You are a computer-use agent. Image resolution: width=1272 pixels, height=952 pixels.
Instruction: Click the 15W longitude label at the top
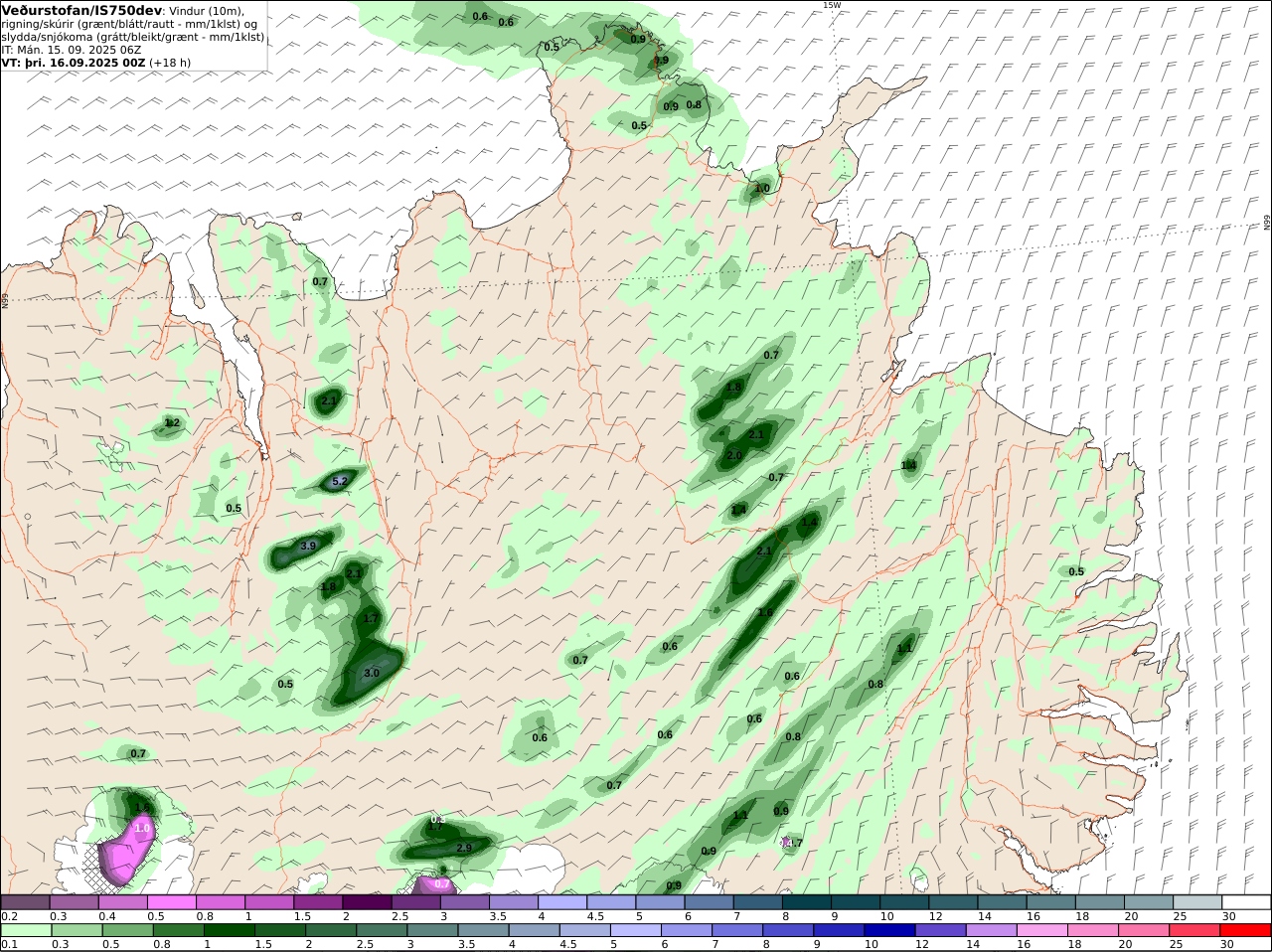click(832, 5)
